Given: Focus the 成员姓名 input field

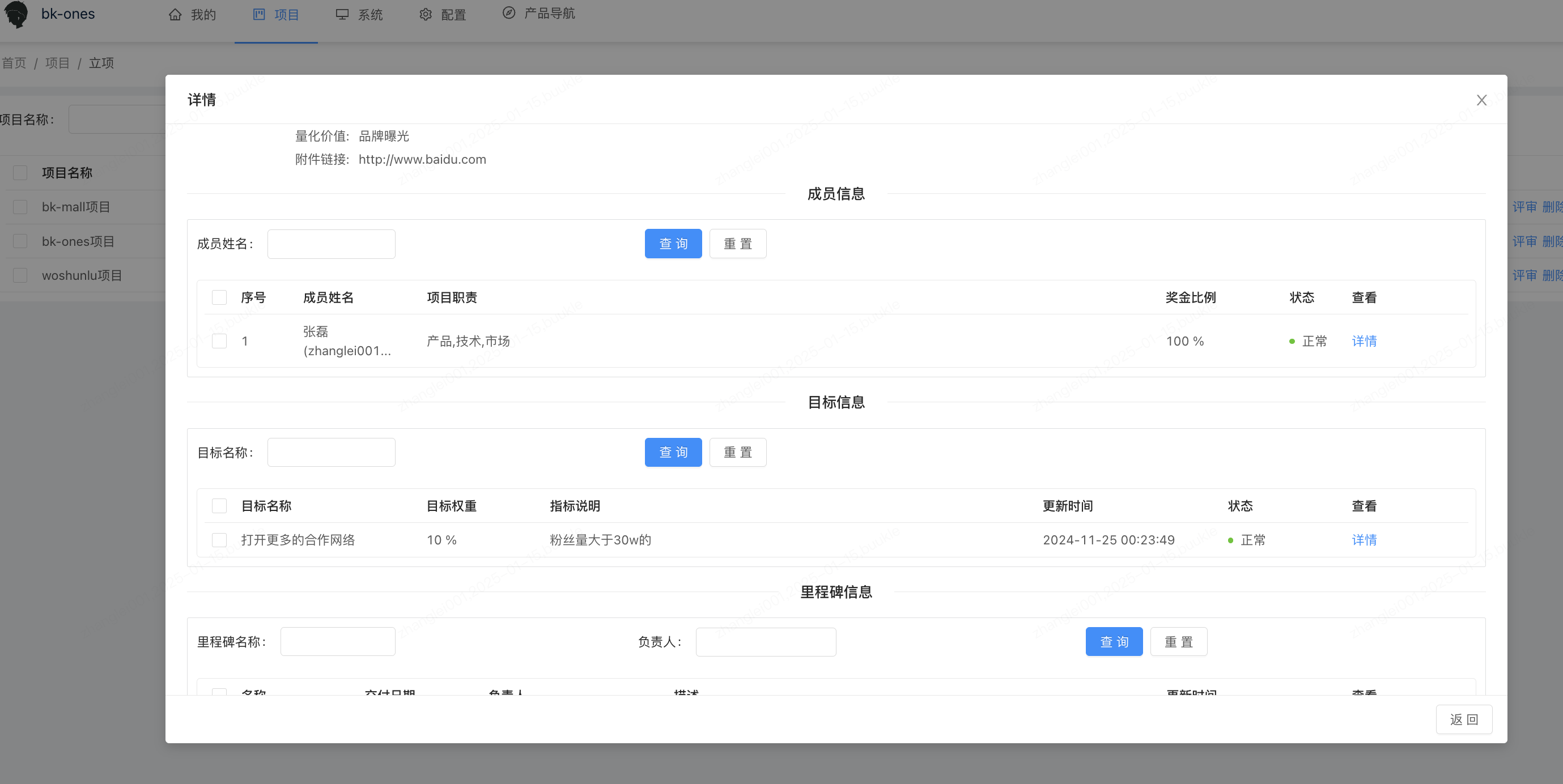Looking at the screenshot, I should pos(332,244).
